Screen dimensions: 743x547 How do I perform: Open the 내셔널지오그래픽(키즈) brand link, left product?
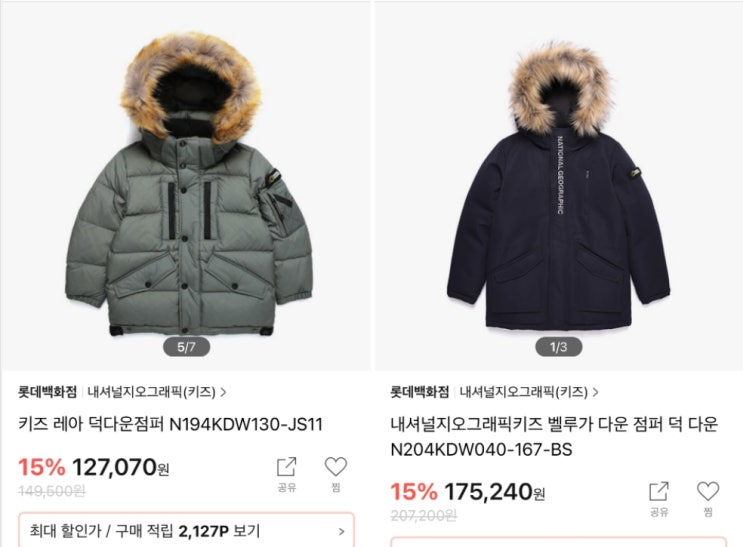(151, 392)
